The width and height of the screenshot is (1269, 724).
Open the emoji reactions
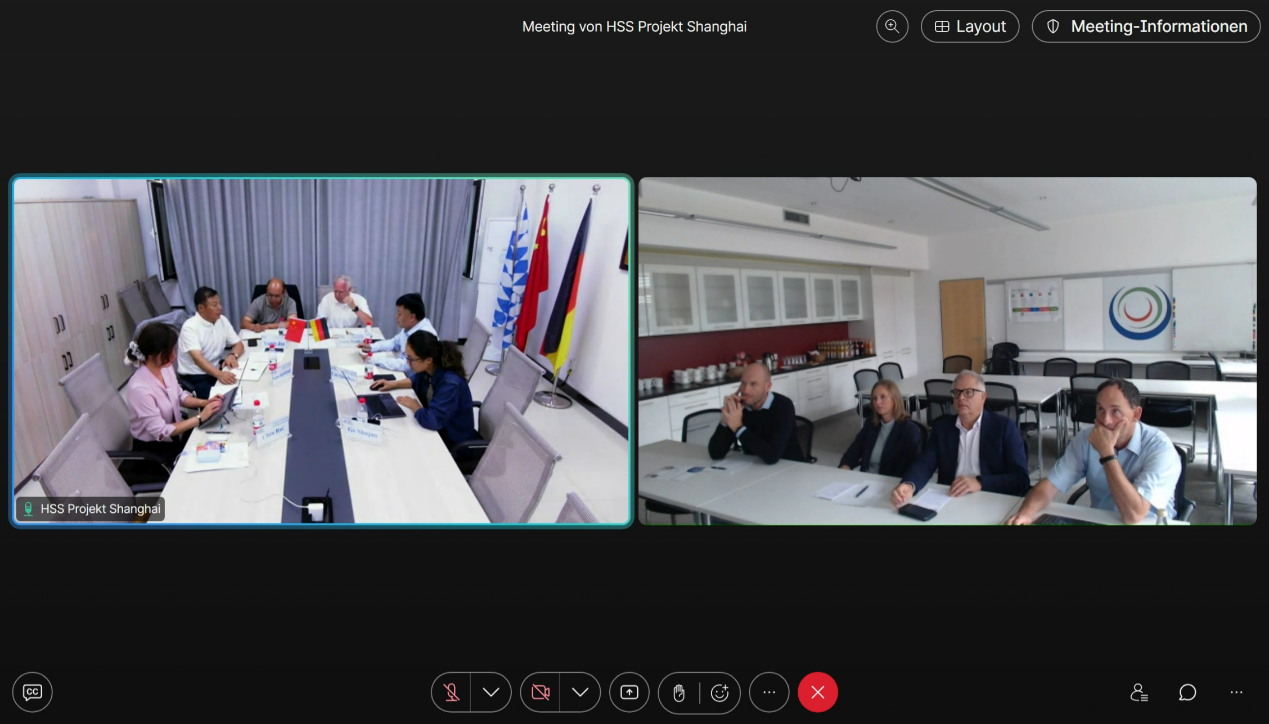[x=719, y=692]
